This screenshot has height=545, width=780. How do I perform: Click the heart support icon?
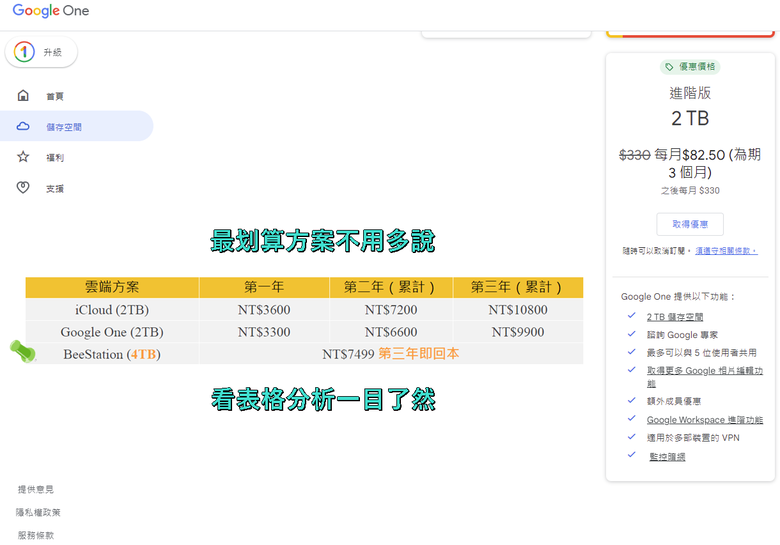tap(23, 187)
